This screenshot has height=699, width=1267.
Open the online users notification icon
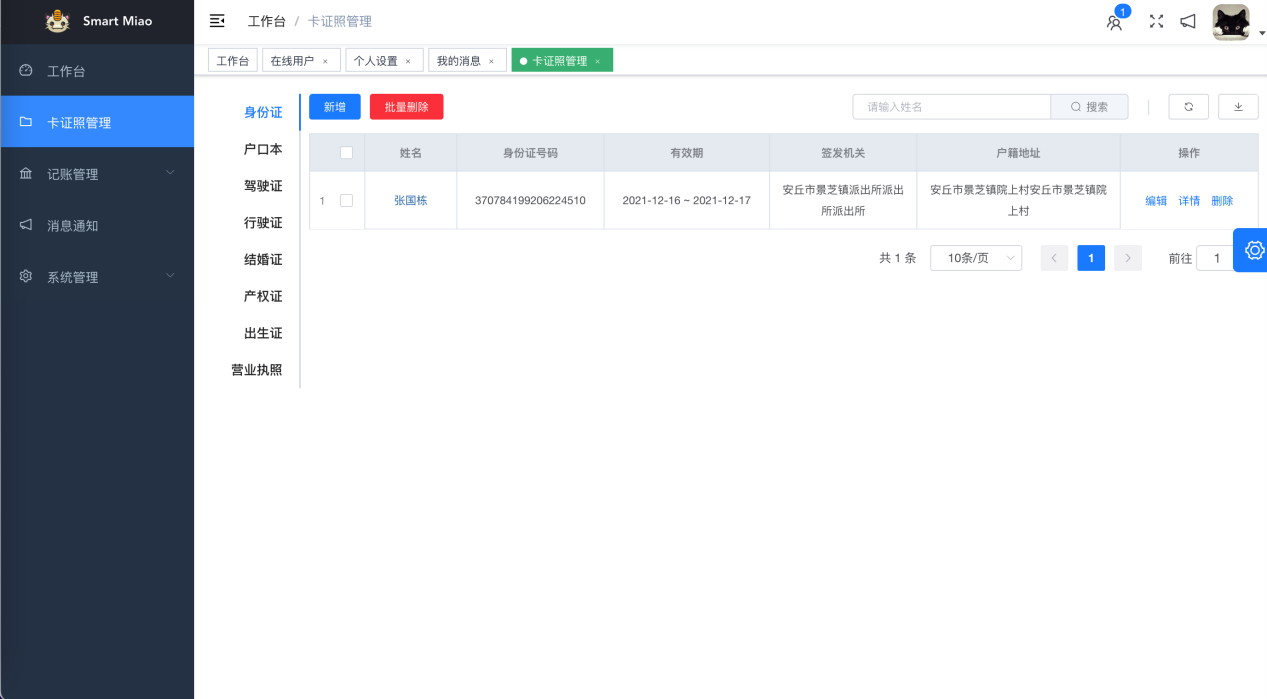(1114, 22)
